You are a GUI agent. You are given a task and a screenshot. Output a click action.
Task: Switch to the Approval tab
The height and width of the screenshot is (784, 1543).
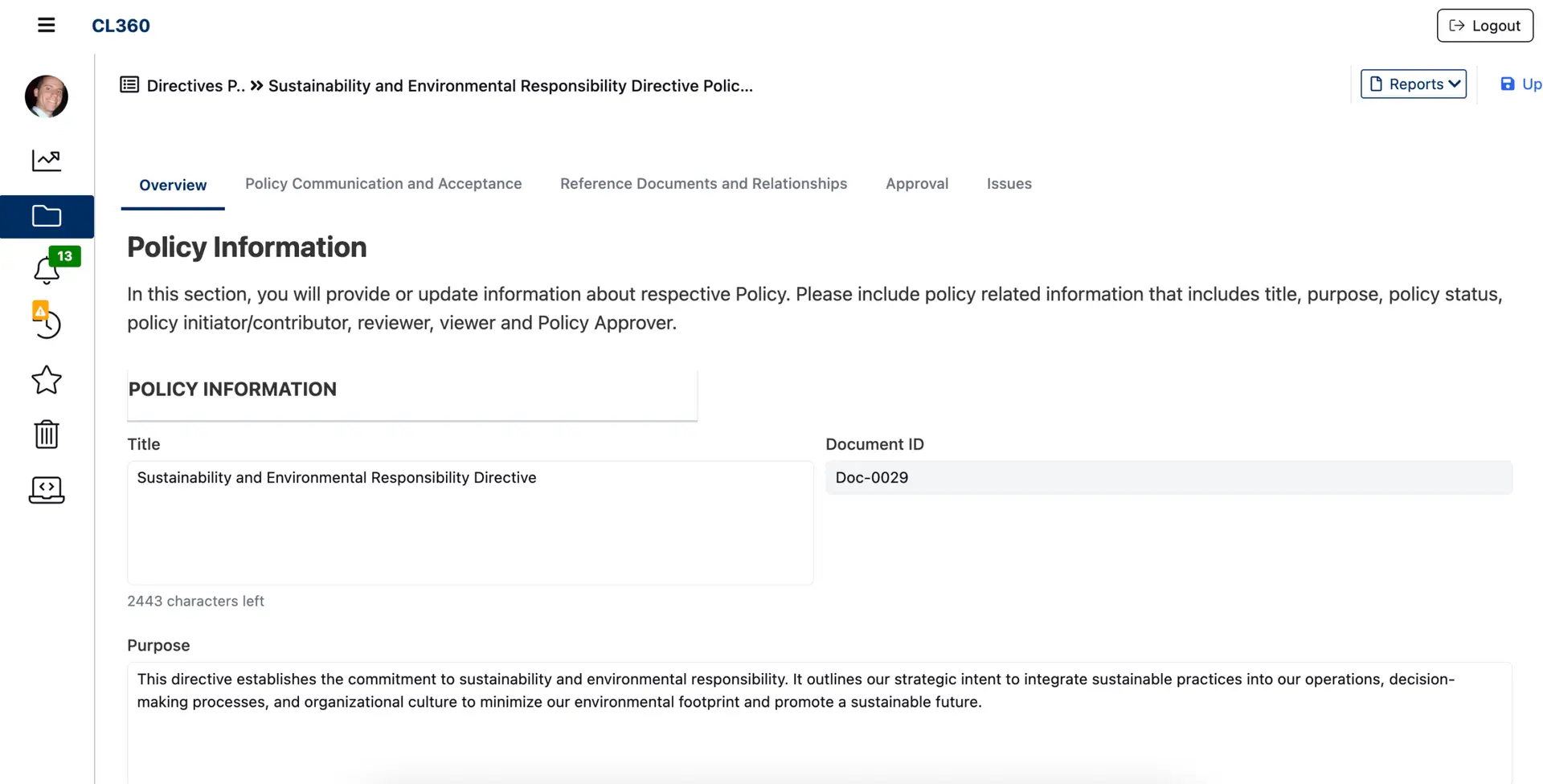pos(916,184)
